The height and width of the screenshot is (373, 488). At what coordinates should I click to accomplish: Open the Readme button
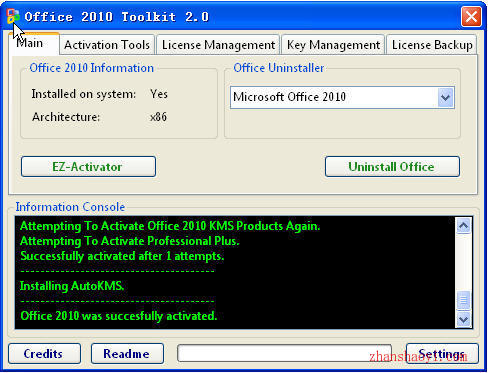(x=127, y=354)
